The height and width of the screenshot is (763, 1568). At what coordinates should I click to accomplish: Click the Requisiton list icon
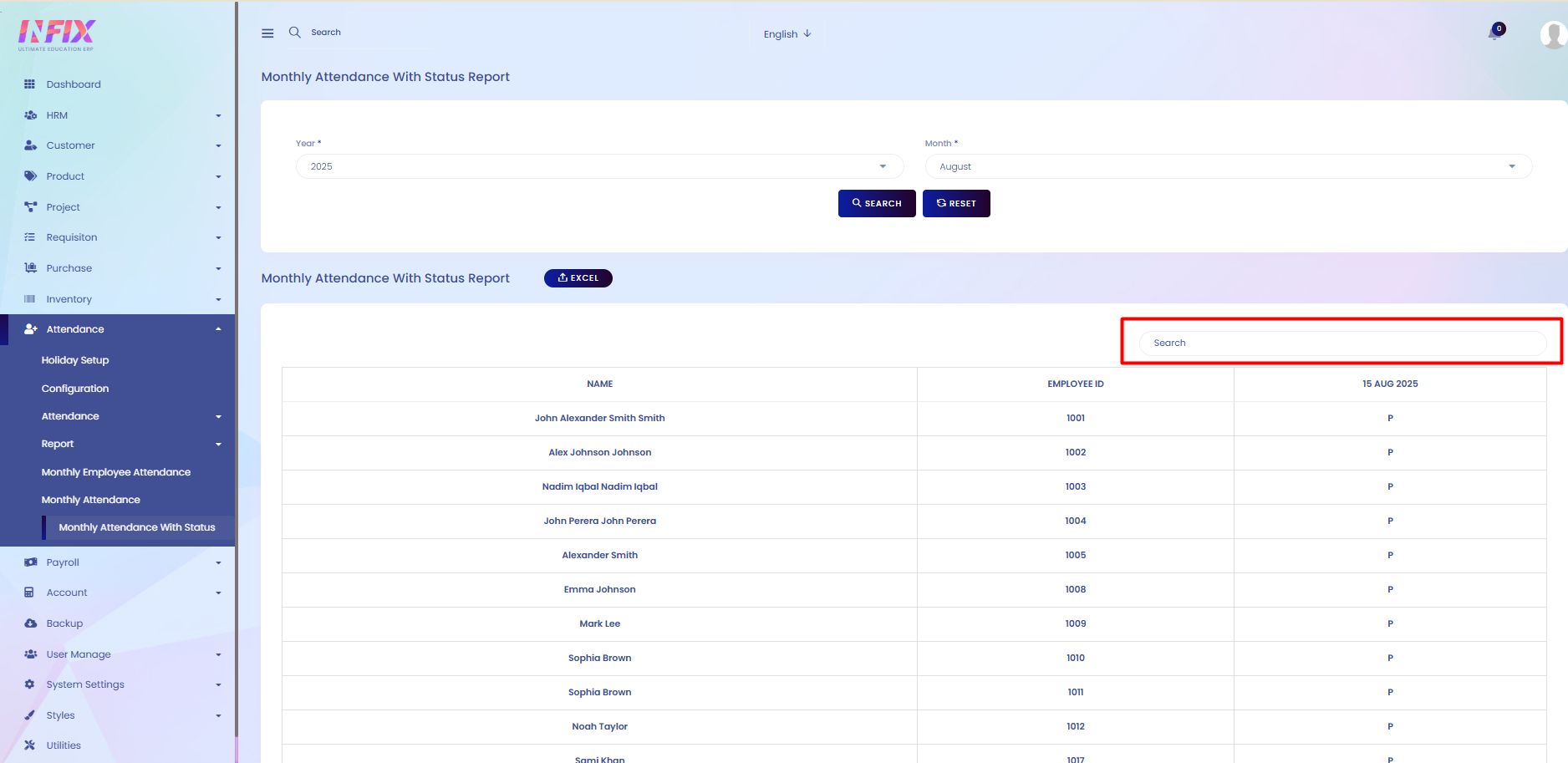[x=30, y=237]
